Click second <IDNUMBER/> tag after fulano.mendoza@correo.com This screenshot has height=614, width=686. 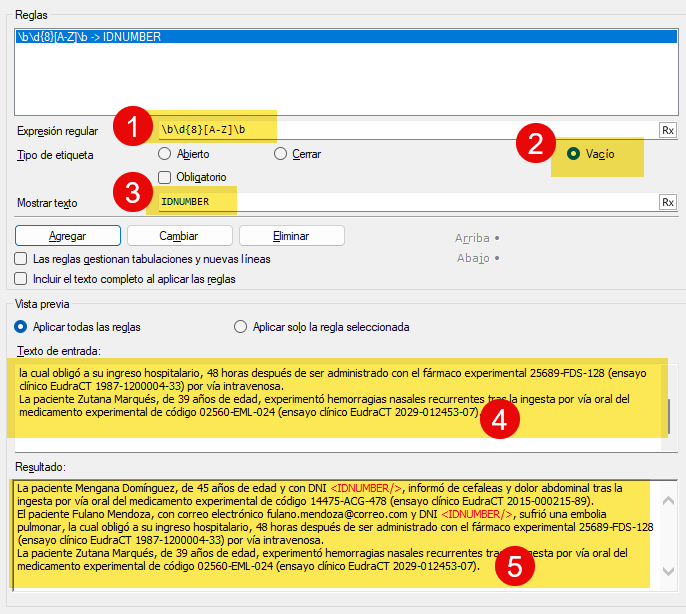coord(477,514)
